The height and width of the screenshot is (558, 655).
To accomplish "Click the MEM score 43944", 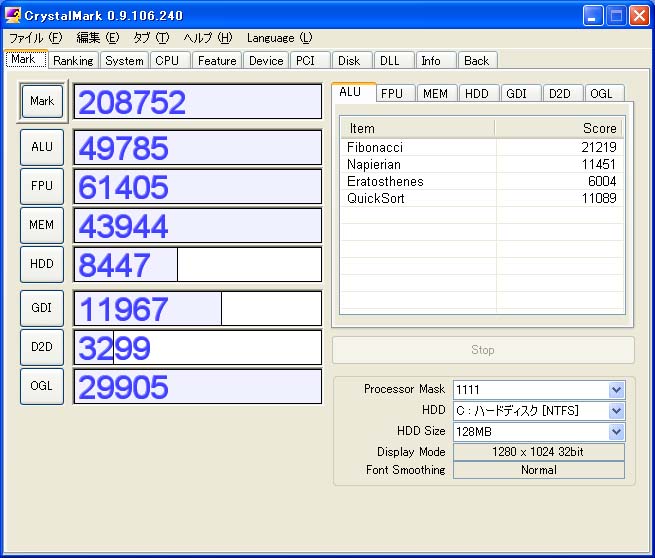I will (x=198, y=226).
